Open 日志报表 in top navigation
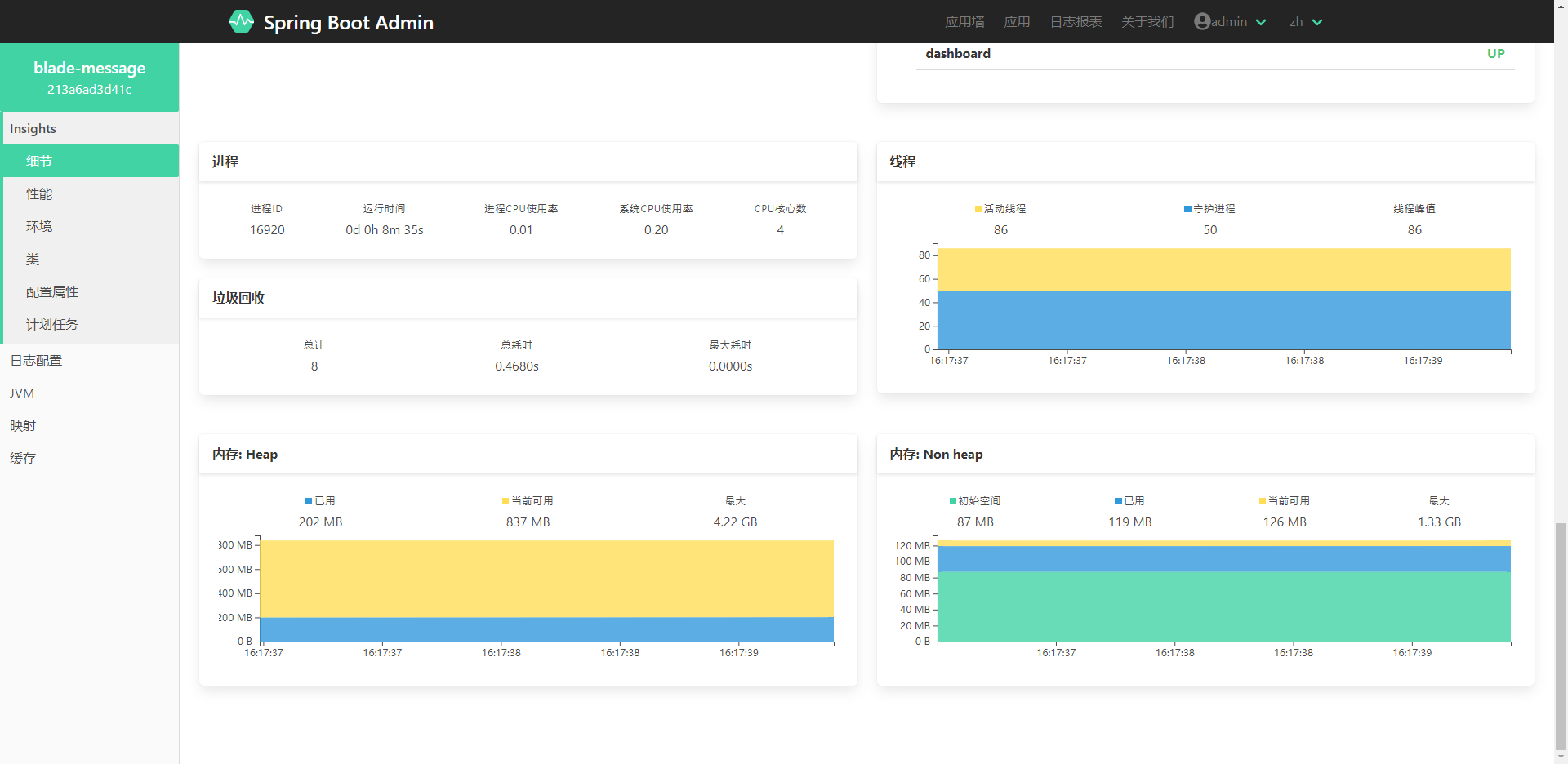Viewport: 1568px width, 764px height. (1076, 22)
